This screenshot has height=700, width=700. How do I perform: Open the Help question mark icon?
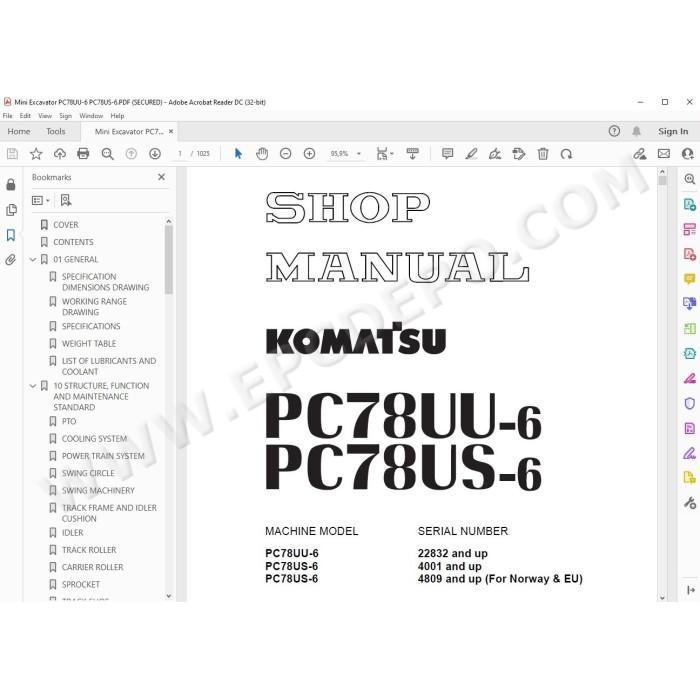click(x=614, y=131)
